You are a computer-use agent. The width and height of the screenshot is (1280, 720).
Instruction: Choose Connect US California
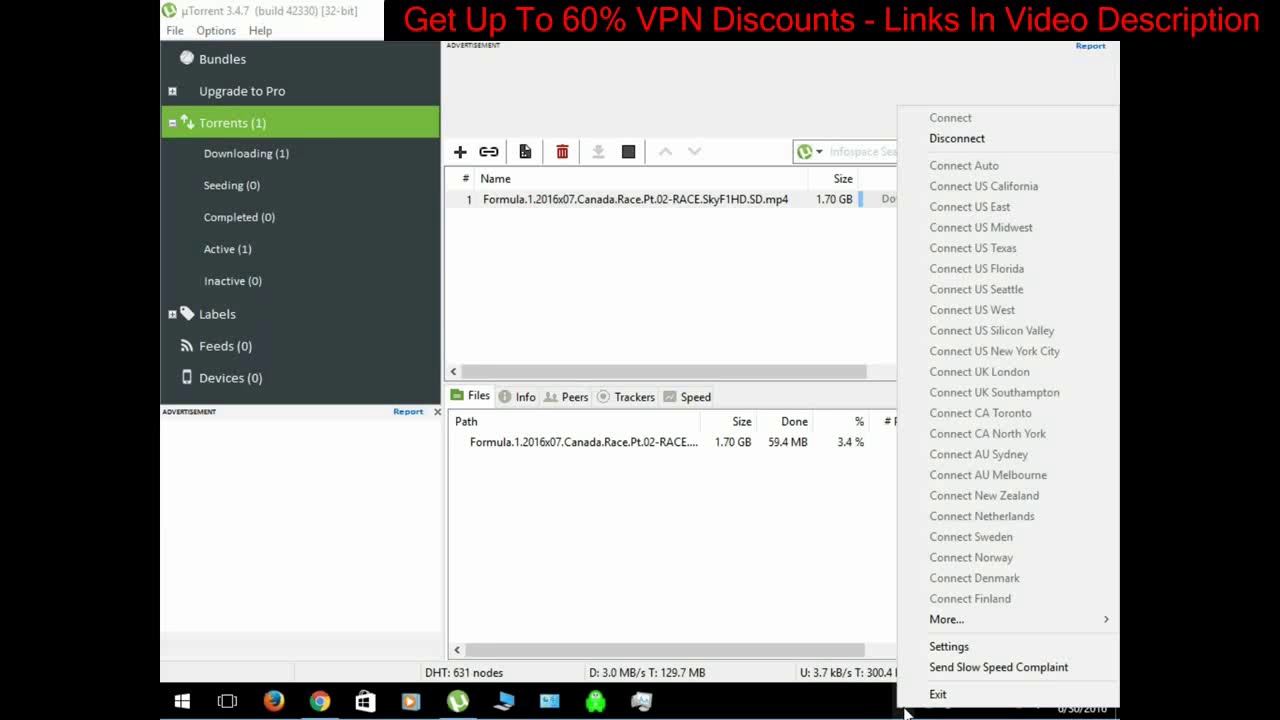tap(984, 187)
